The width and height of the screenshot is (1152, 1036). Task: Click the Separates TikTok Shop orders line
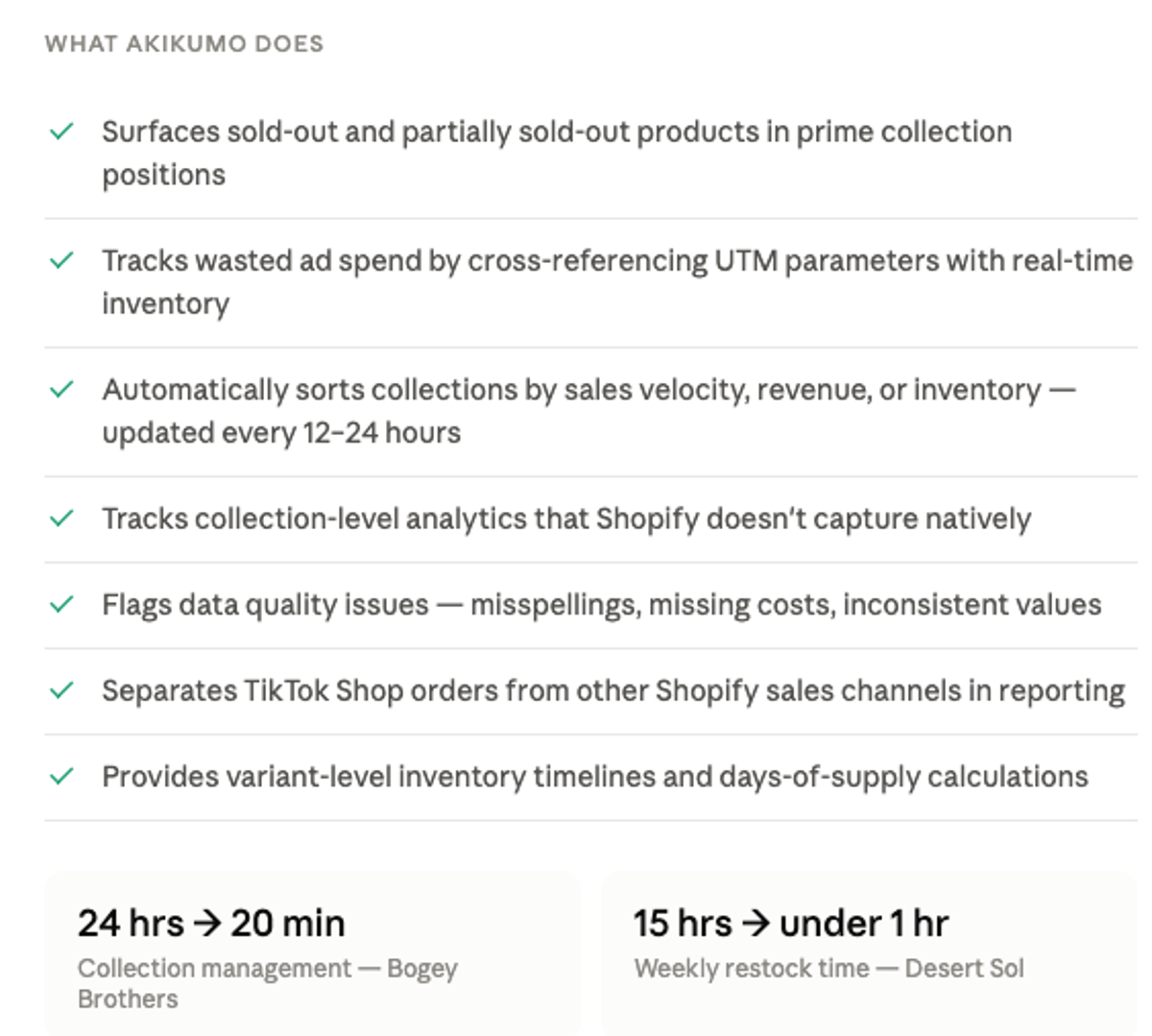point(613,691)
